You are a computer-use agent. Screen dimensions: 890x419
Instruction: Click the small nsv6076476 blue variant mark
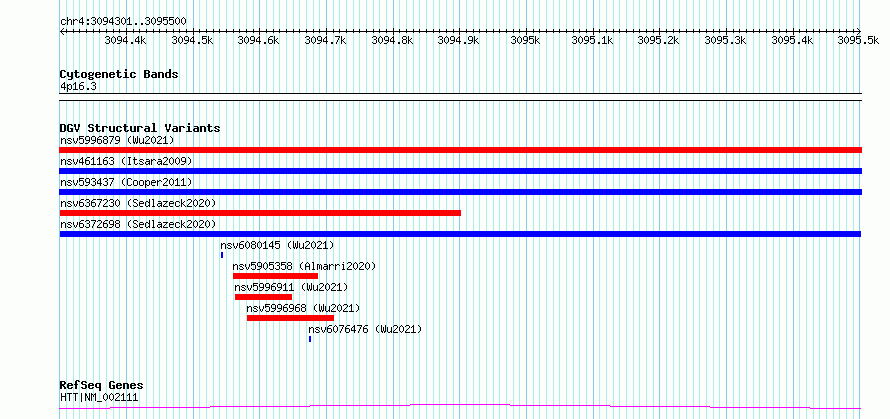pos(310,339)
